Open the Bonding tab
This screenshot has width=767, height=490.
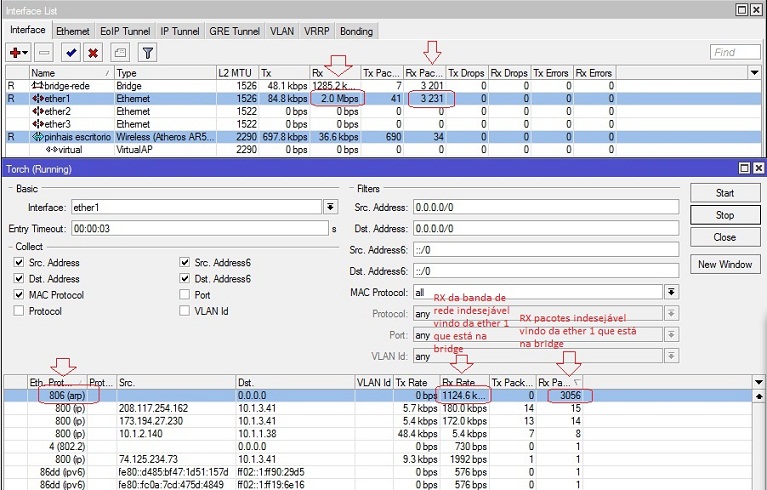coord(356,31)
